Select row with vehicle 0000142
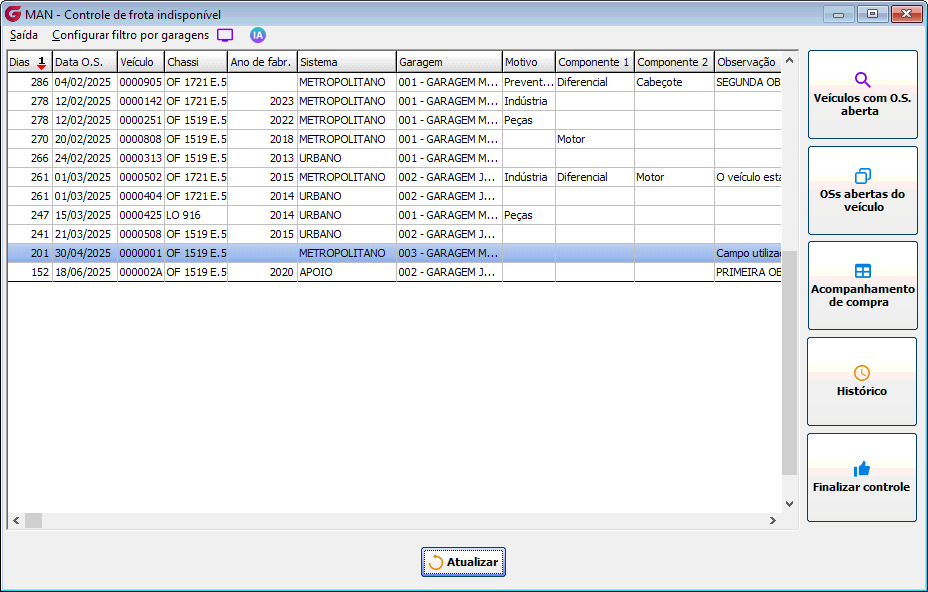The image size is (928, 592). (x=394, y=101)
